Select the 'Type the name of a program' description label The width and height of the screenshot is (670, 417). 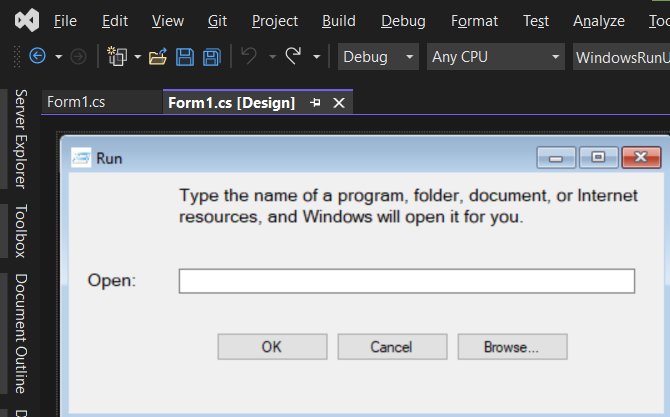click(x=408, y=206)
